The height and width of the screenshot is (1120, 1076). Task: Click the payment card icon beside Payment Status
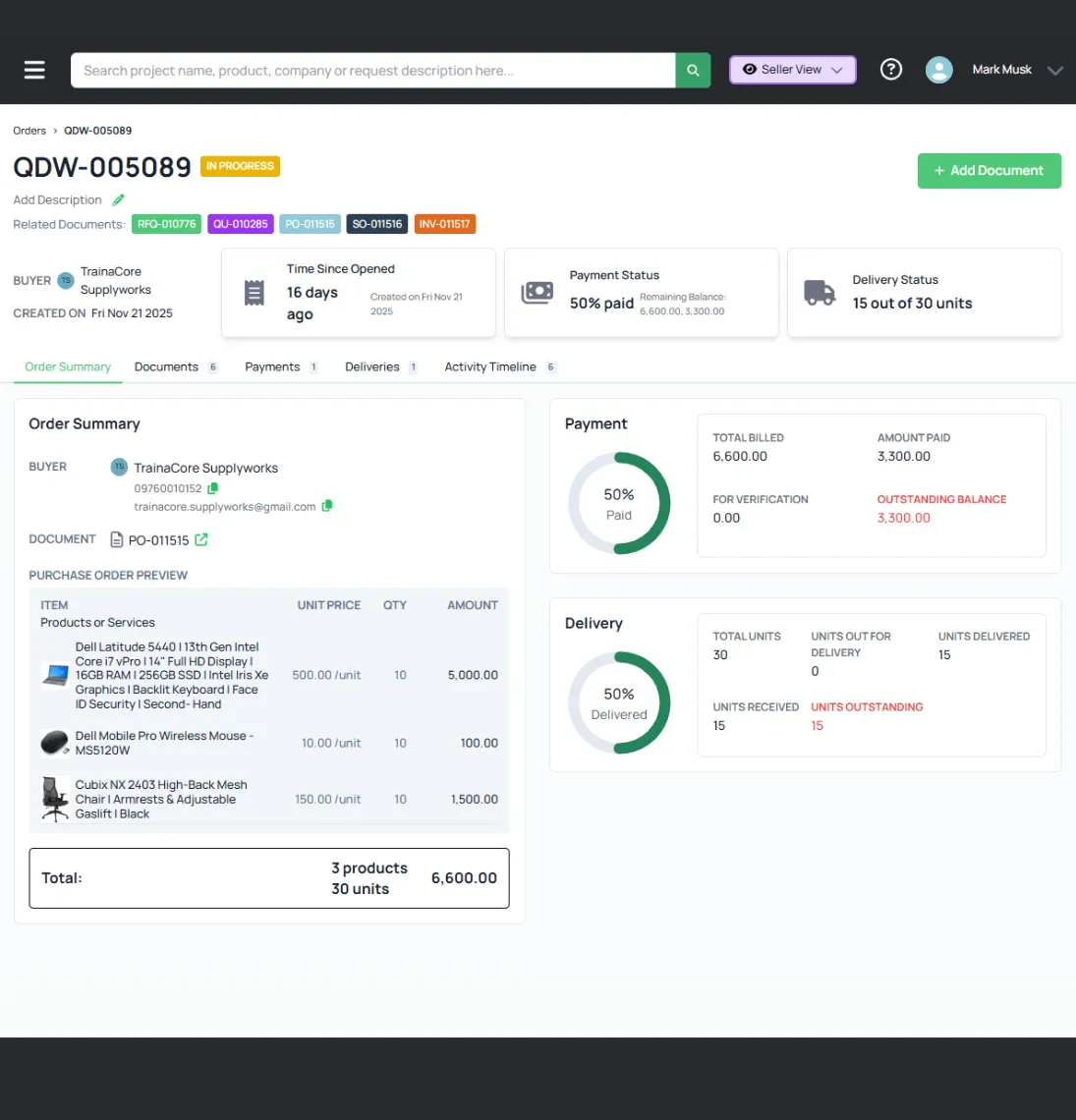point(537,293)
